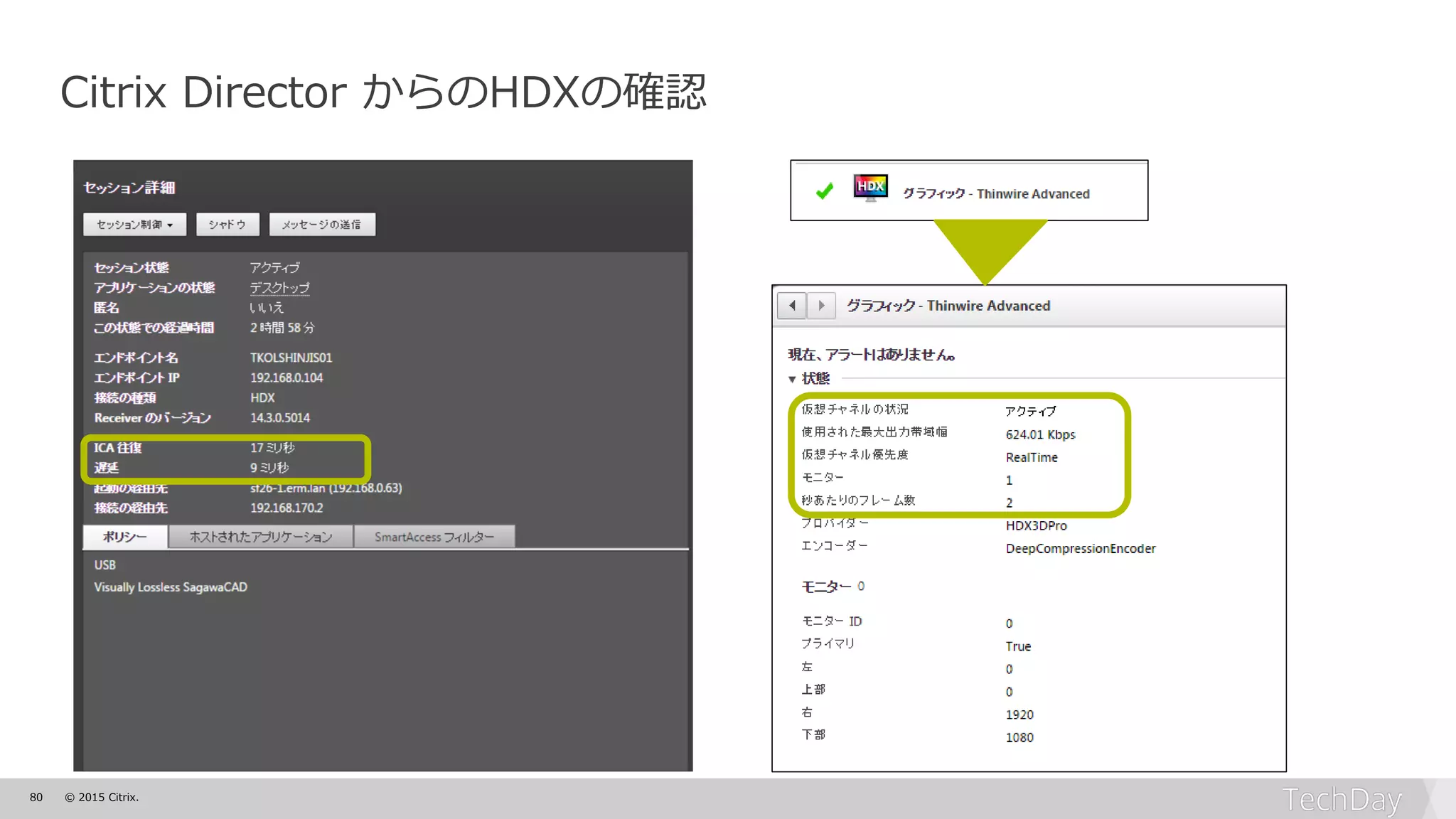
Task: Select Visually Lossless SagawaCAD policy
Action: tap(171, 587)
